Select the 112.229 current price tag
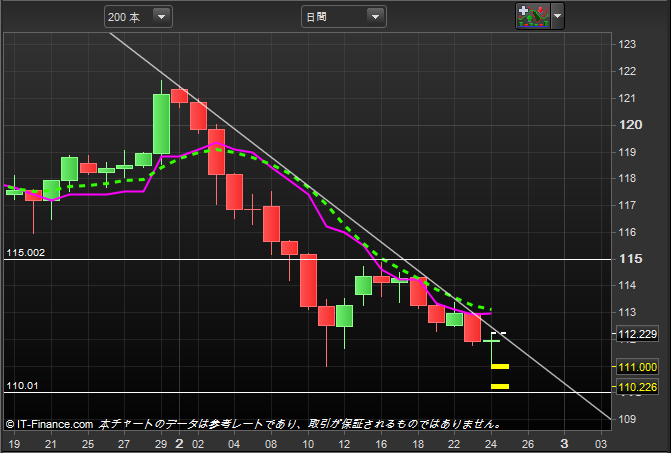 coord(637,334)
